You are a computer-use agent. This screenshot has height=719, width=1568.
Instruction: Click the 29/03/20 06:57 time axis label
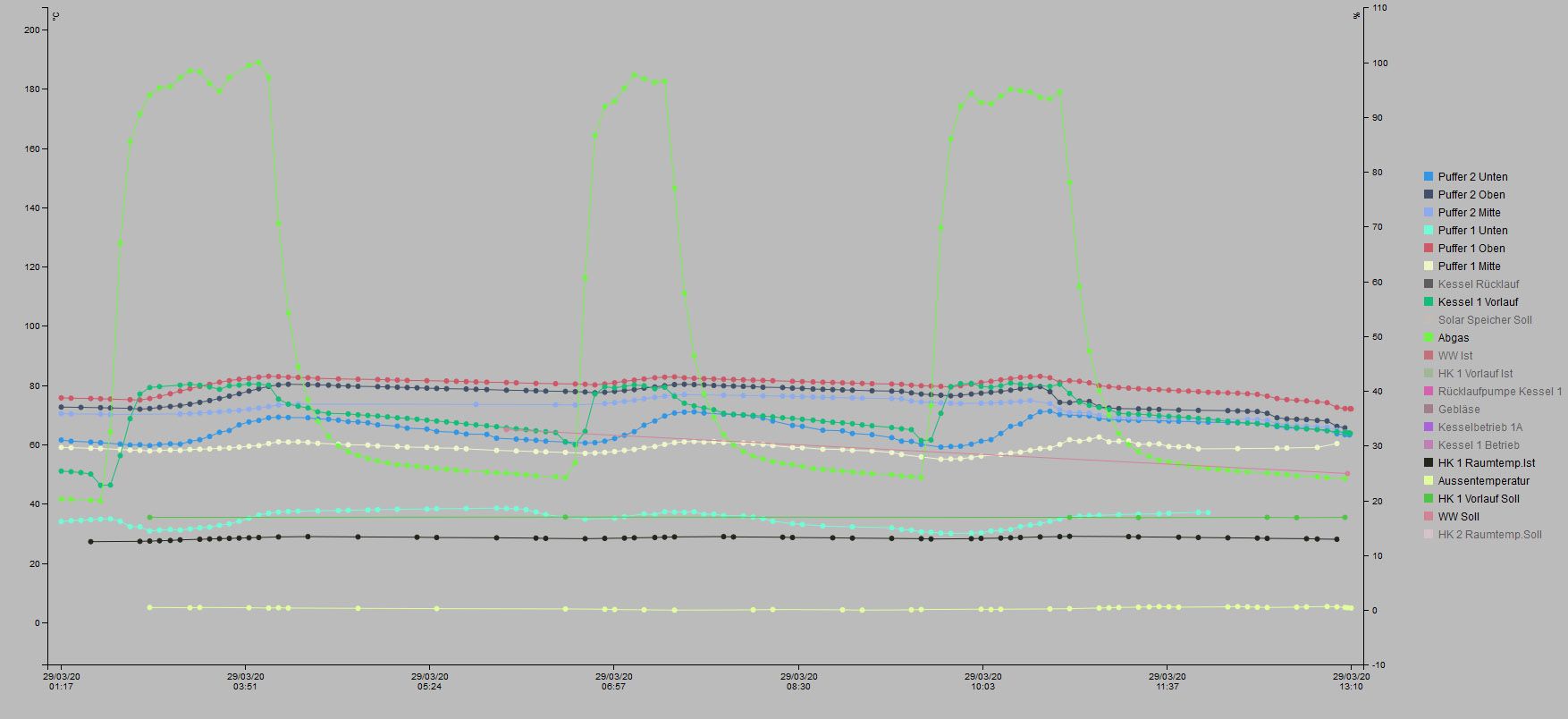point(613,681)
